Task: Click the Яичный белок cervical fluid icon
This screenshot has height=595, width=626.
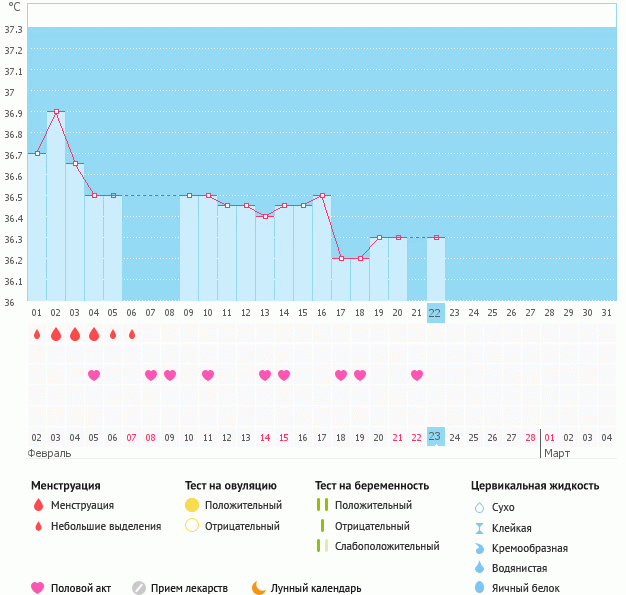Action: 479,589
